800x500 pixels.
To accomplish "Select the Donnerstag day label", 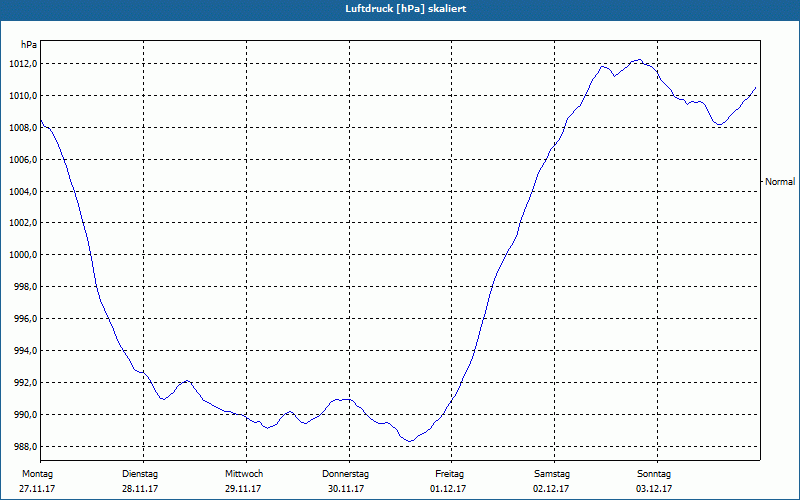I will (x=345, y=474).
